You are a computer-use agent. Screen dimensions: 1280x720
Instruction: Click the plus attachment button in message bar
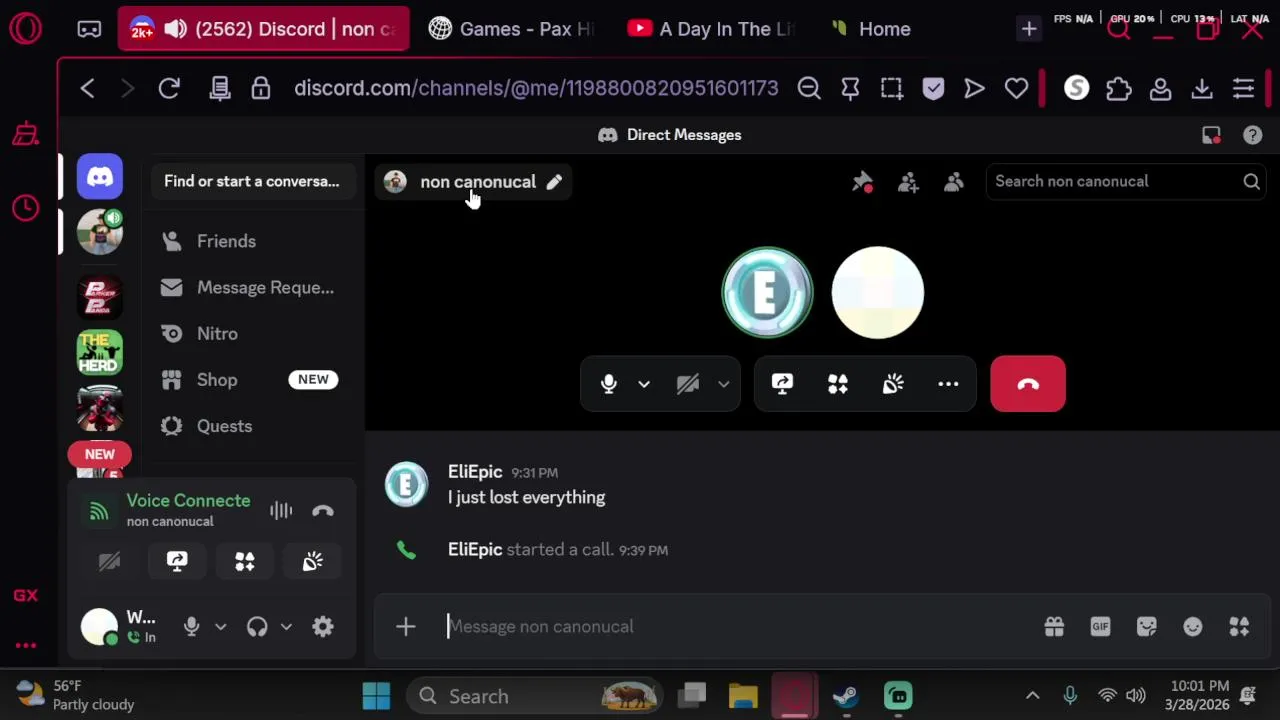pyautogui.click(x=405, y=627)
